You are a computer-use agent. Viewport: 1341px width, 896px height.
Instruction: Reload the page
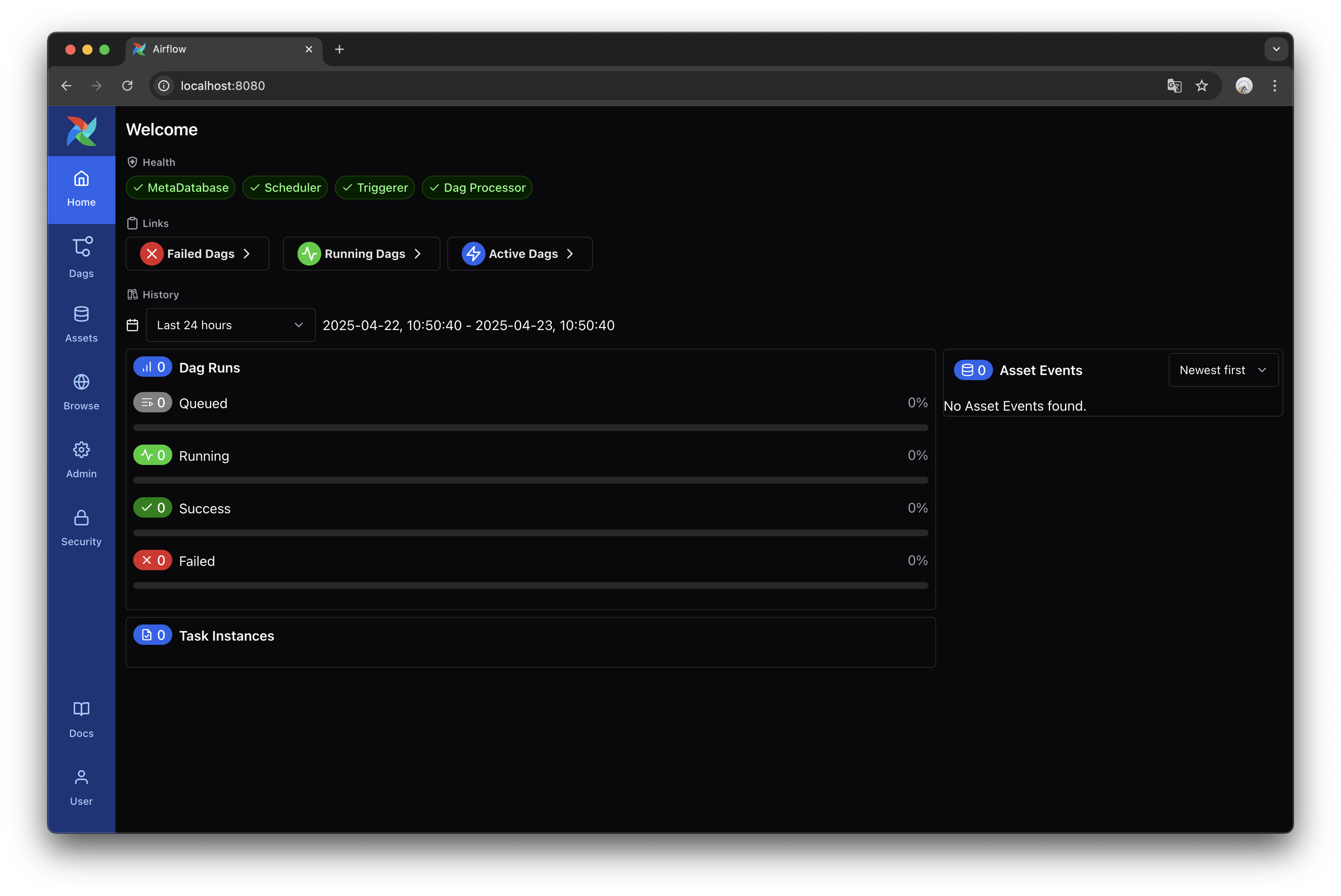(x=127, y=86)
